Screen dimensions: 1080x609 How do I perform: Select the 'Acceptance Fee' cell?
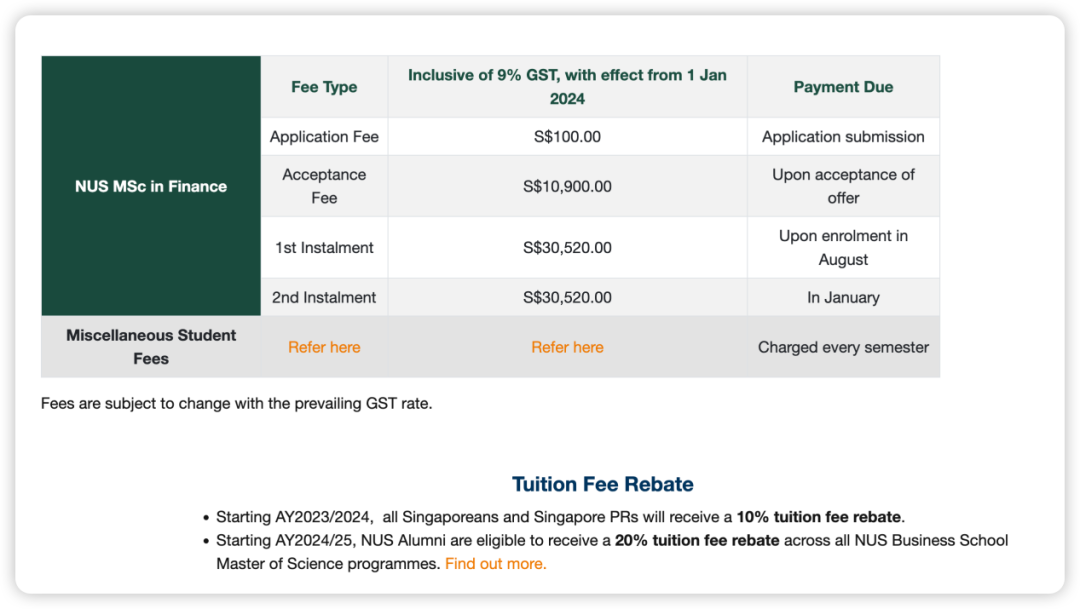point(324,186)
